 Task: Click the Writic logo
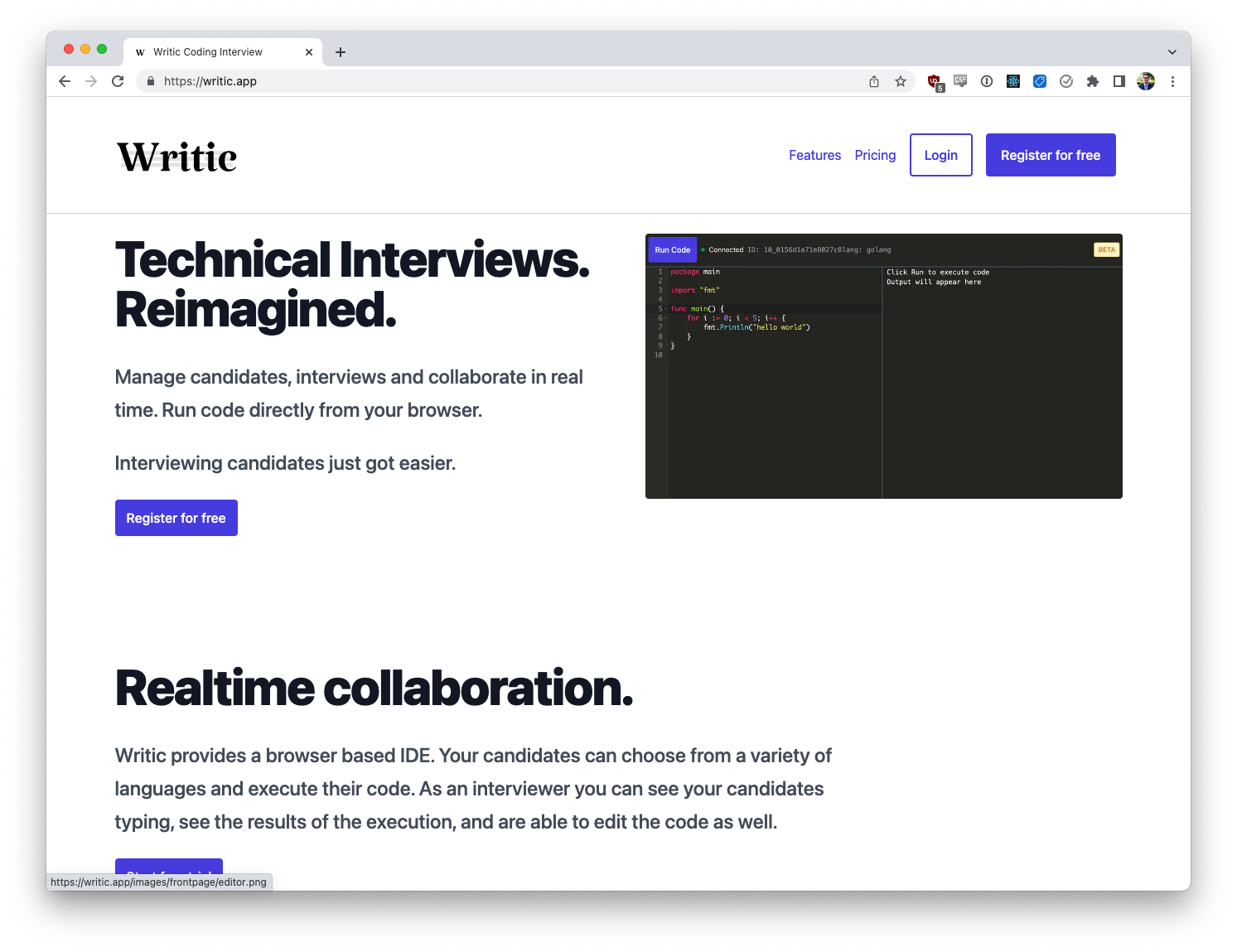(176, 157)
